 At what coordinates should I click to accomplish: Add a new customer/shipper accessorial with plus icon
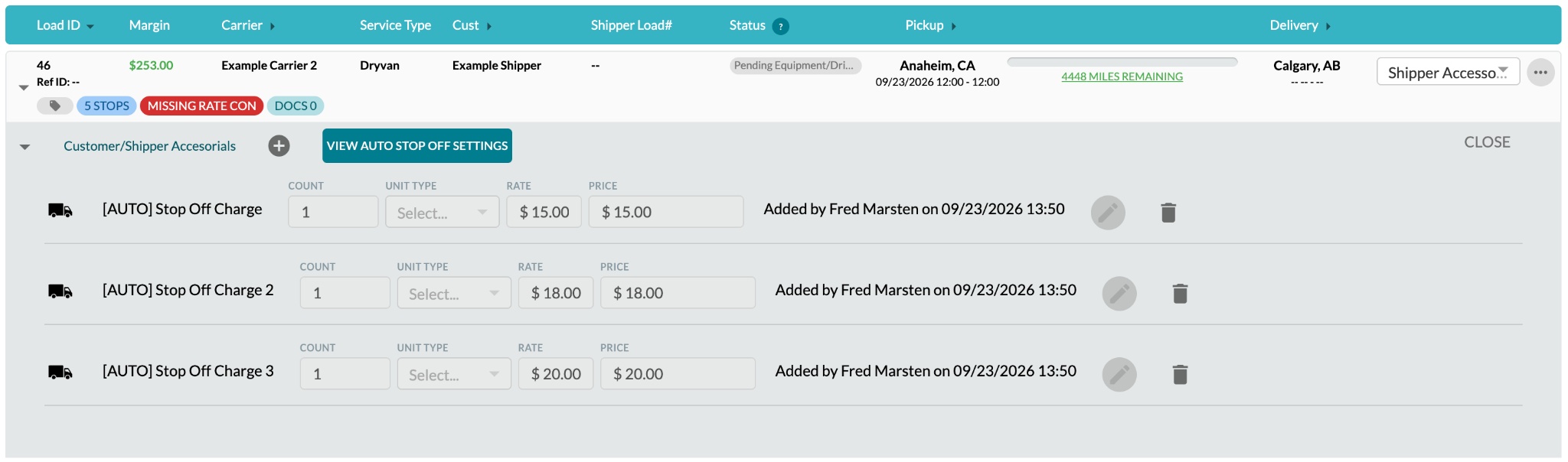tap(279, 145)
